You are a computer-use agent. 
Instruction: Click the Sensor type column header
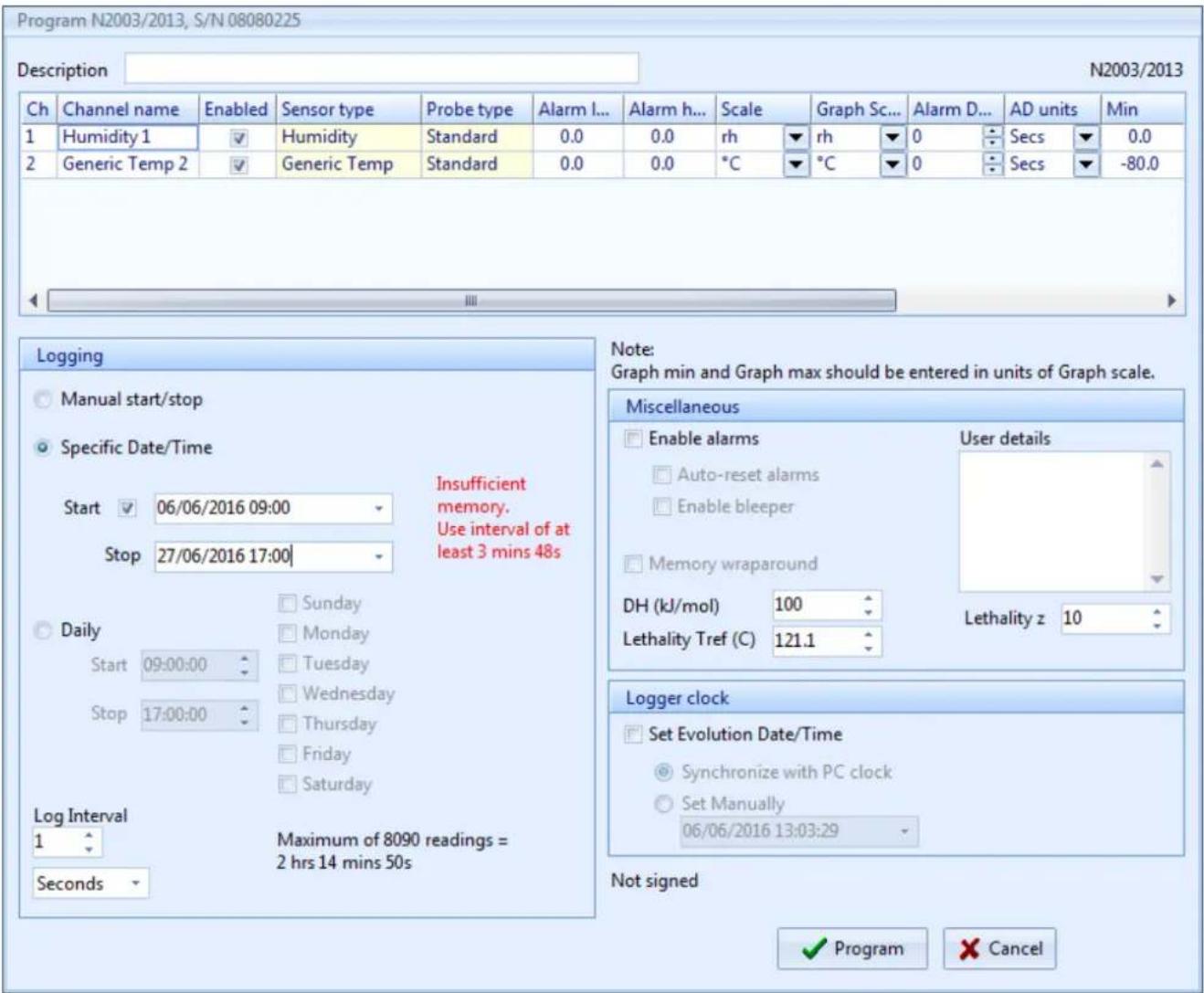pos(348,110)
